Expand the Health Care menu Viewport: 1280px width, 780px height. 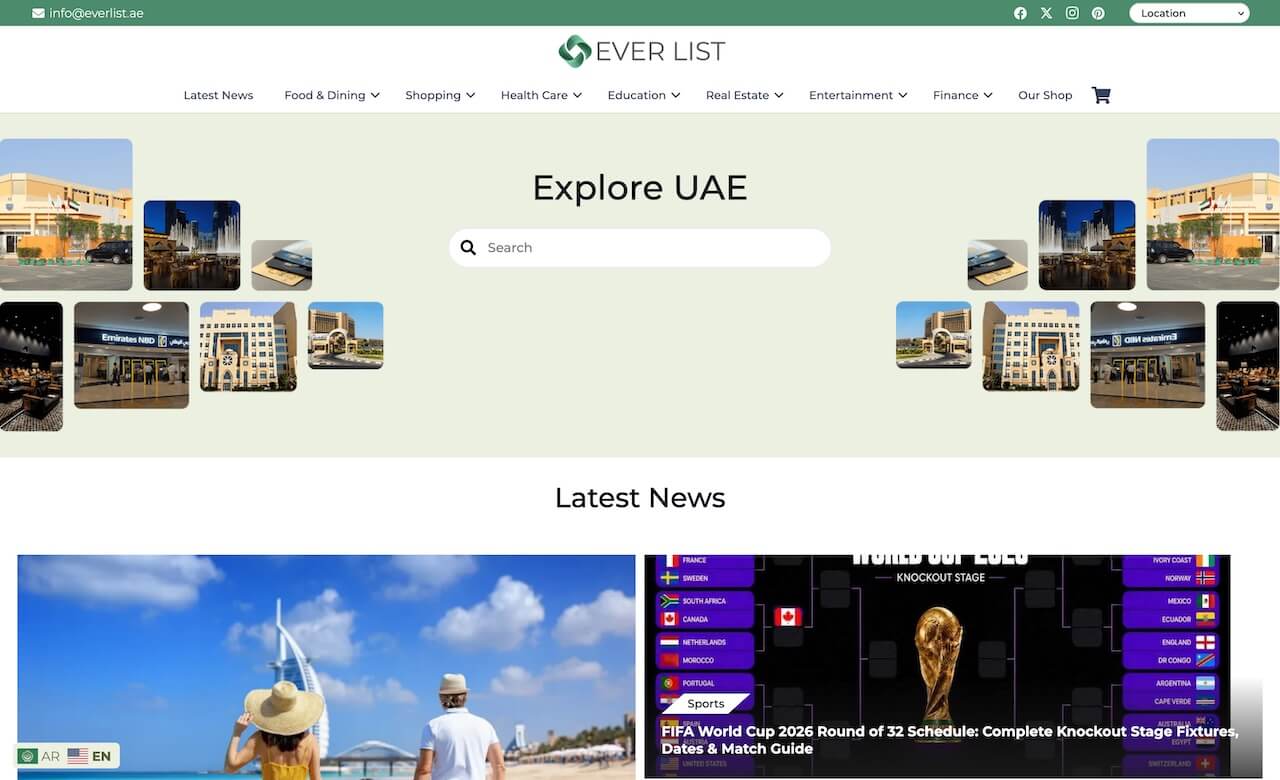pos(541,95)
